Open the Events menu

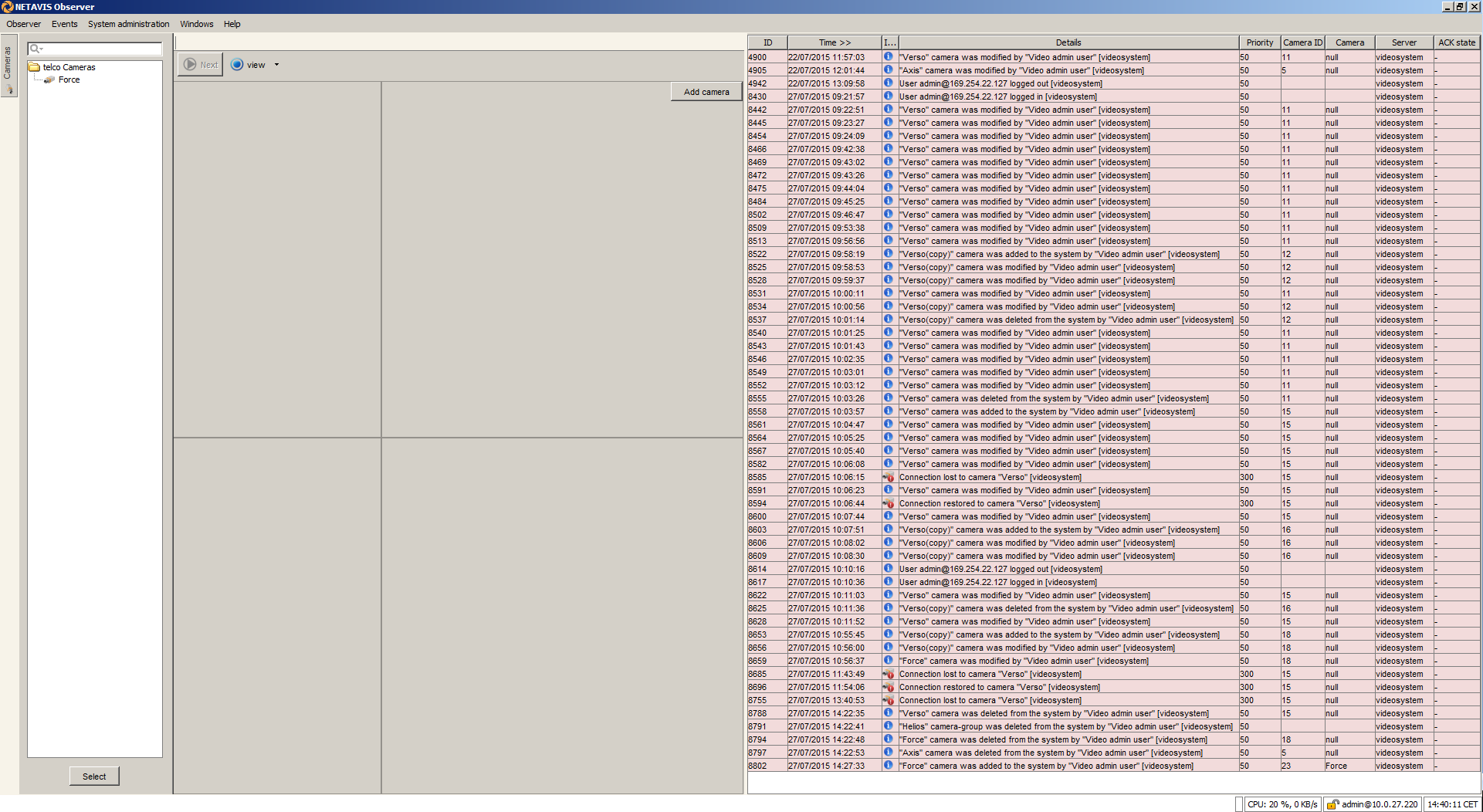[64, 24]
